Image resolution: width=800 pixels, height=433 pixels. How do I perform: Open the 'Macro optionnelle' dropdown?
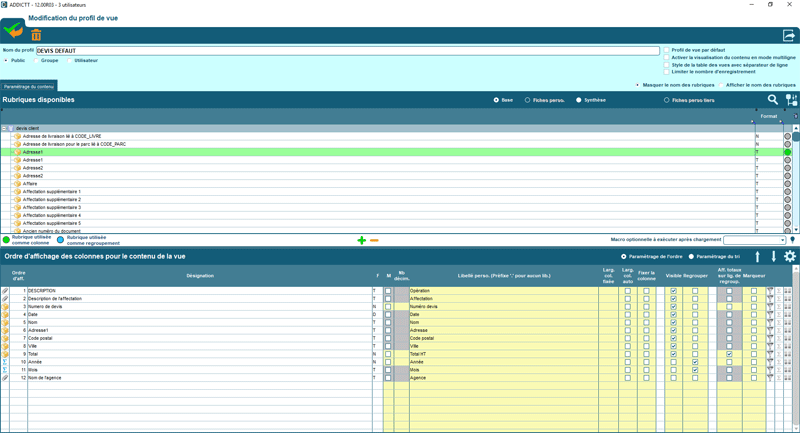782,240
